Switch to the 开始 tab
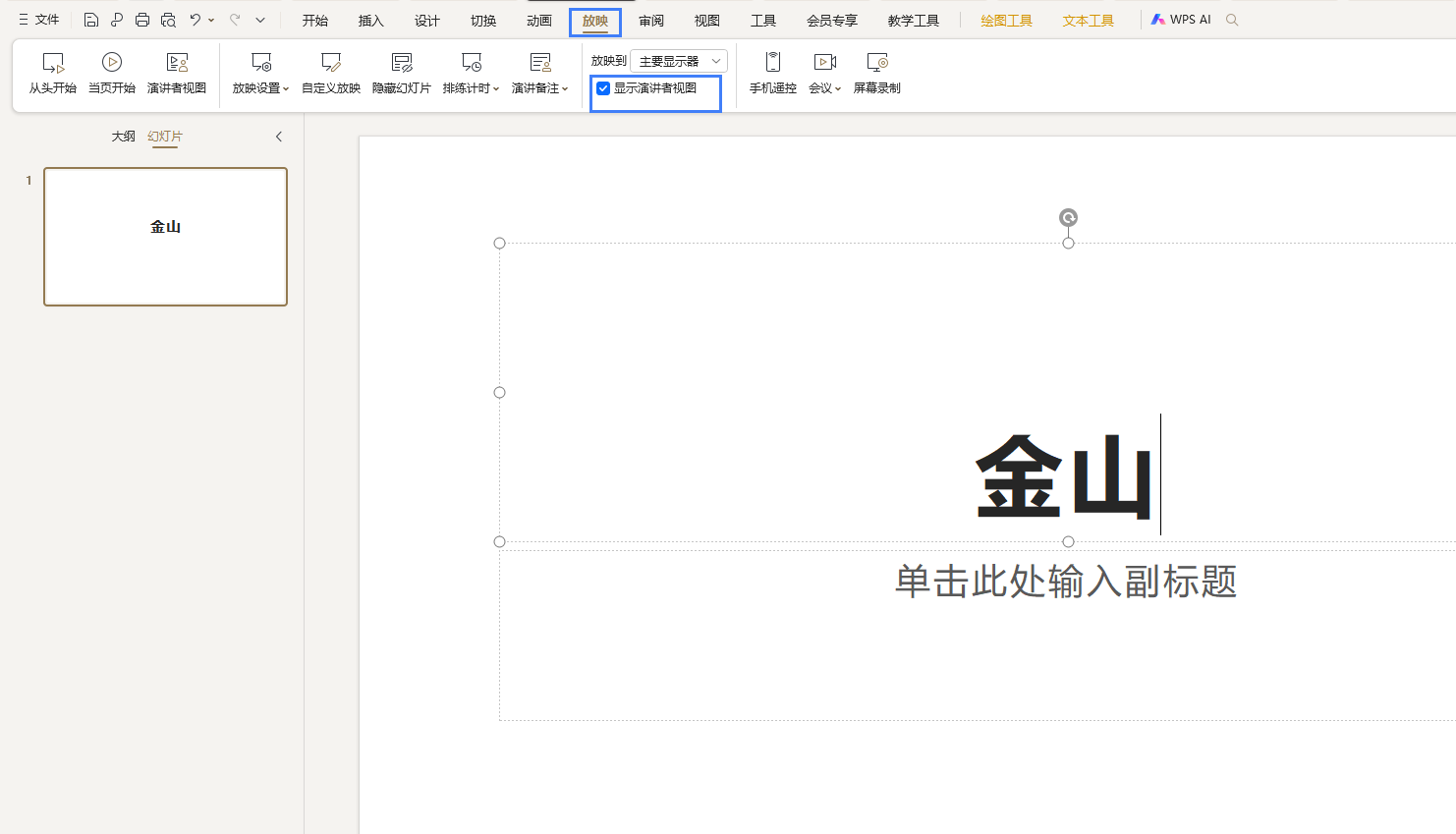1456x834 pixels. tap(315, 21)
